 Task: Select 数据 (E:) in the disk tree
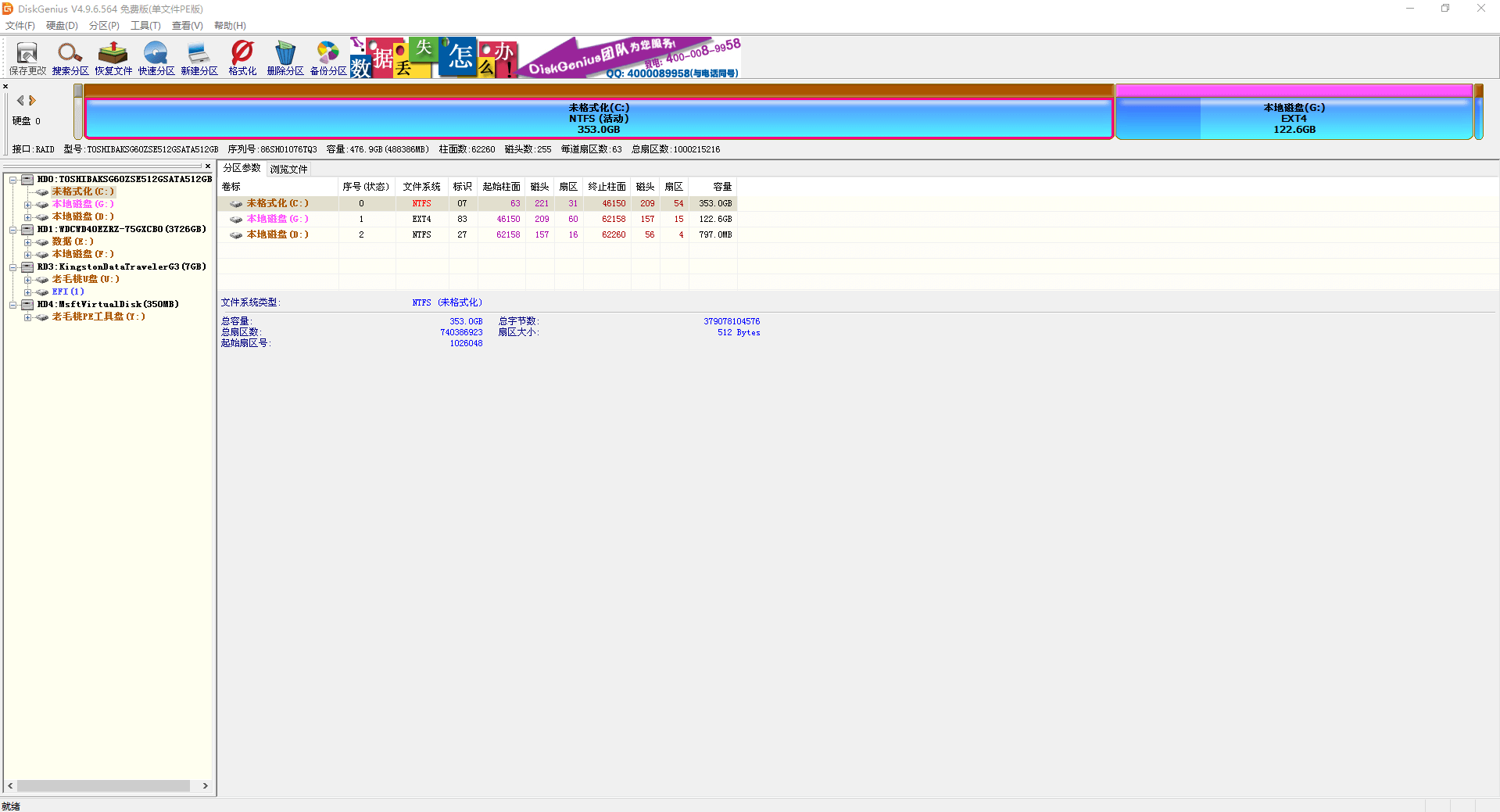[x=73, y=242]
